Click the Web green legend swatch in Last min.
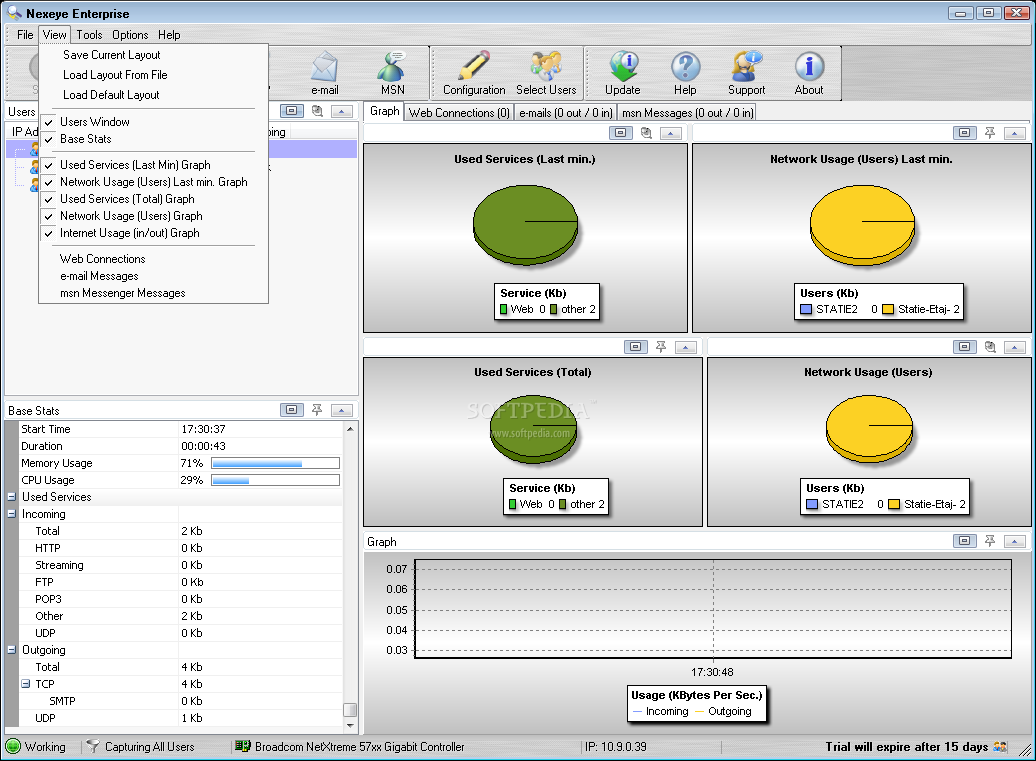 [x=503, y=309]
